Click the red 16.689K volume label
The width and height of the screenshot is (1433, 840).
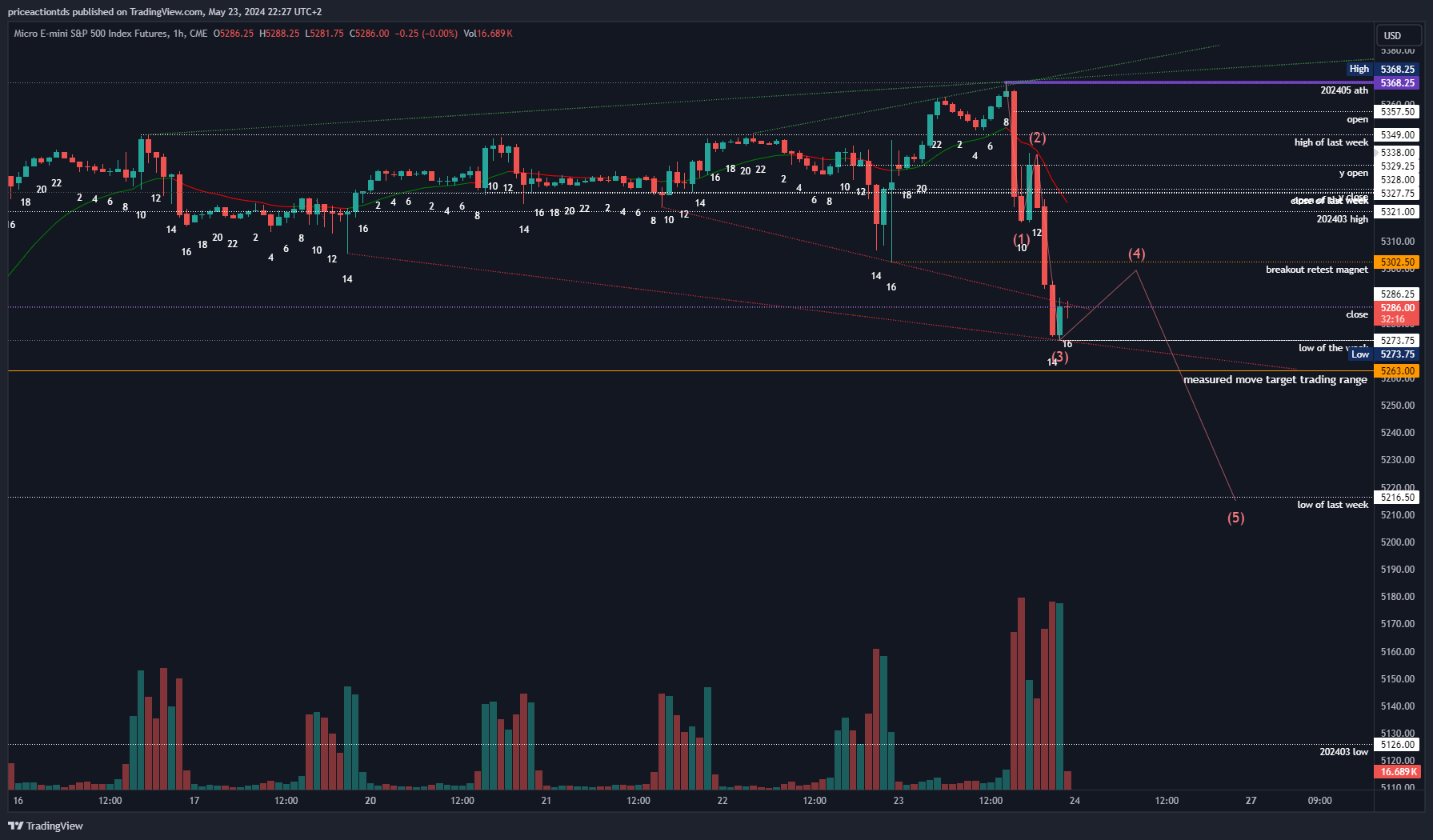pyautogui.click(x=1397, y=772)
